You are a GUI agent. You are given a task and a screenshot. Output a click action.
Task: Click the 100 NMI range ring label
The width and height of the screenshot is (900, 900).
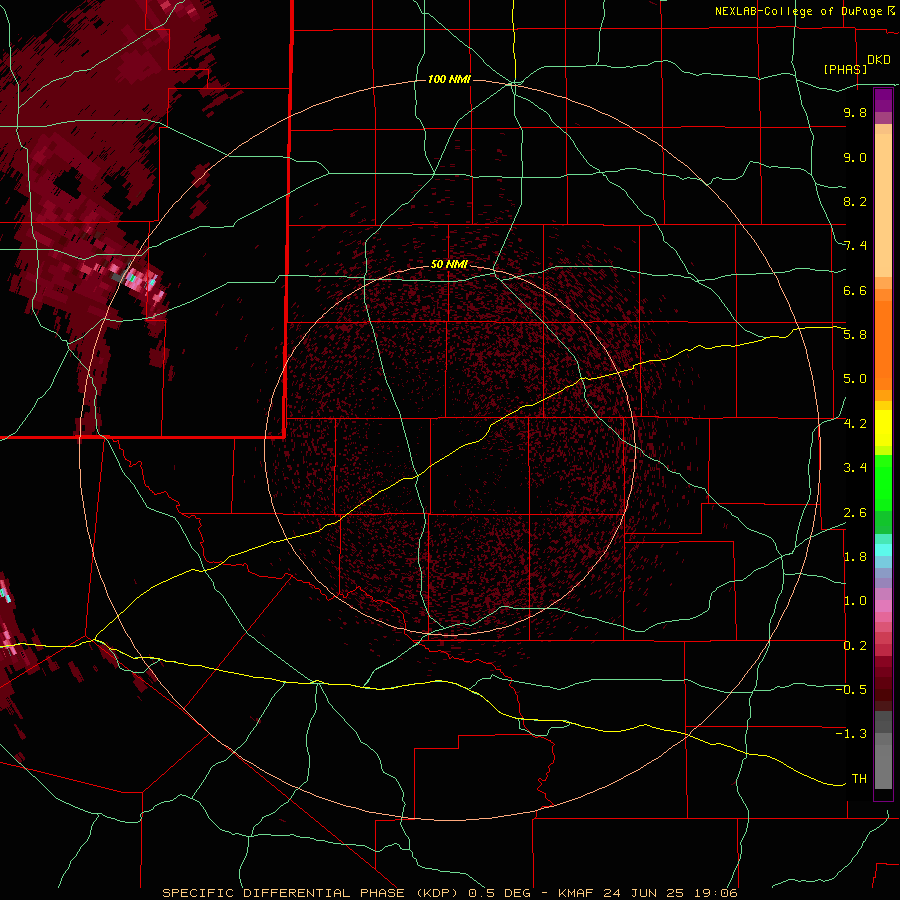[449, 79]
